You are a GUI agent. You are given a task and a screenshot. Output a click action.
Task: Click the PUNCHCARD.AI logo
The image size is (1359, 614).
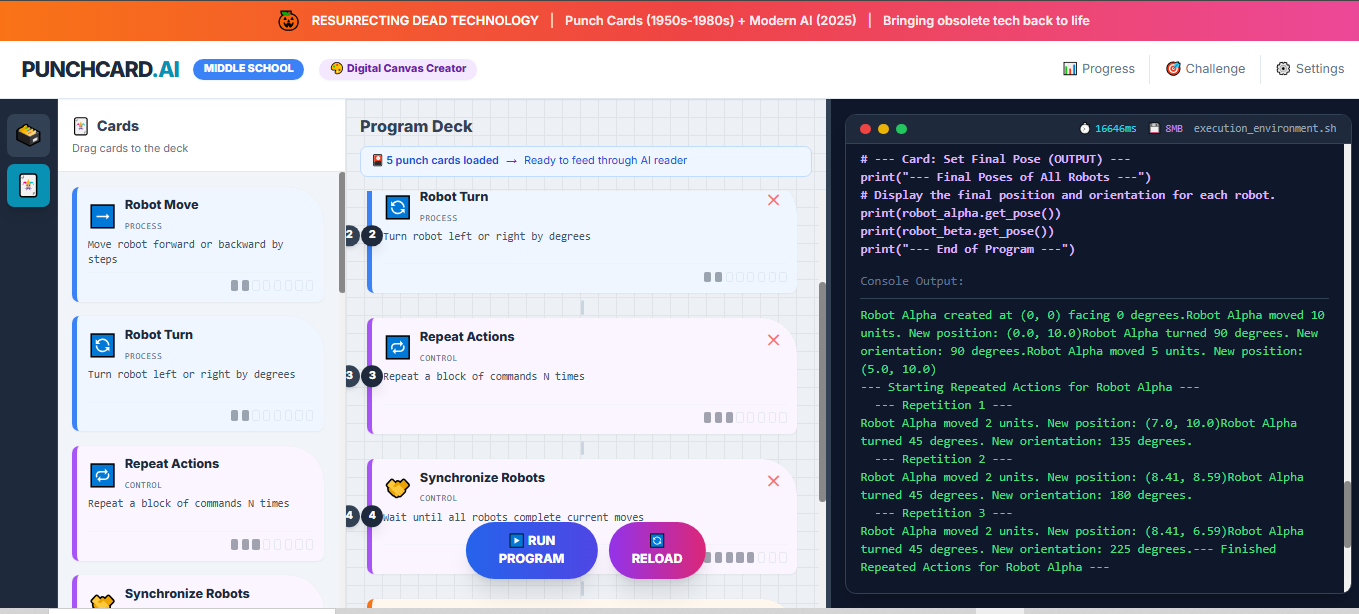point(101,69)
